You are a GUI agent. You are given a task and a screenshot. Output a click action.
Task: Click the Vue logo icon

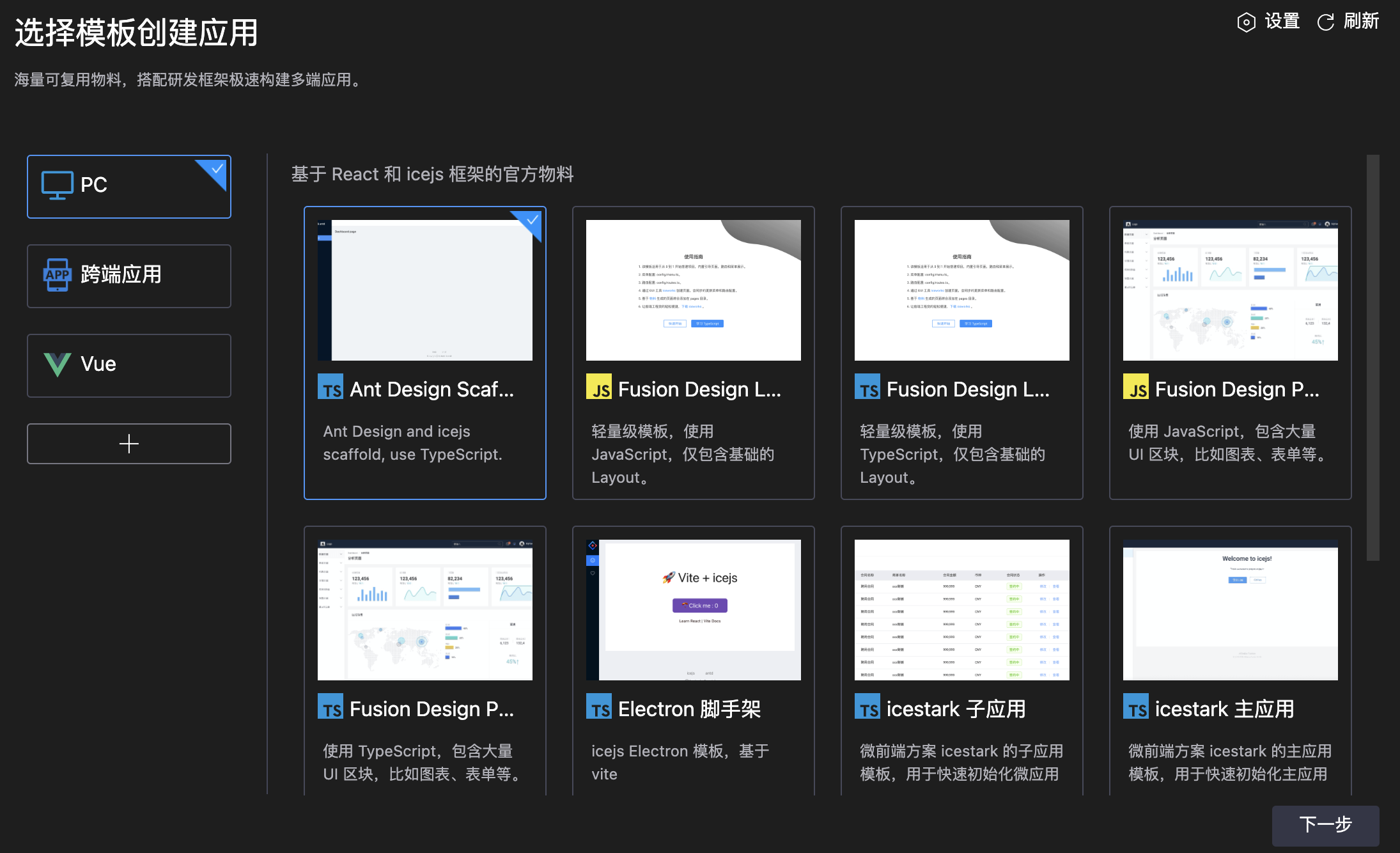click(57, 364)
